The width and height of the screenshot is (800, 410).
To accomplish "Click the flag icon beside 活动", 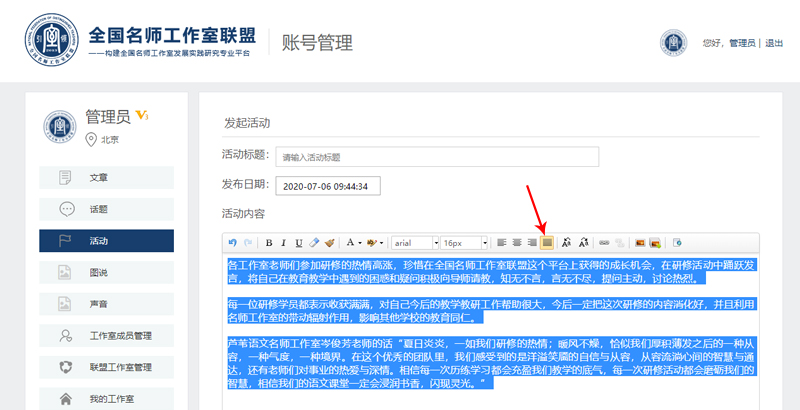I will point(65,241).
